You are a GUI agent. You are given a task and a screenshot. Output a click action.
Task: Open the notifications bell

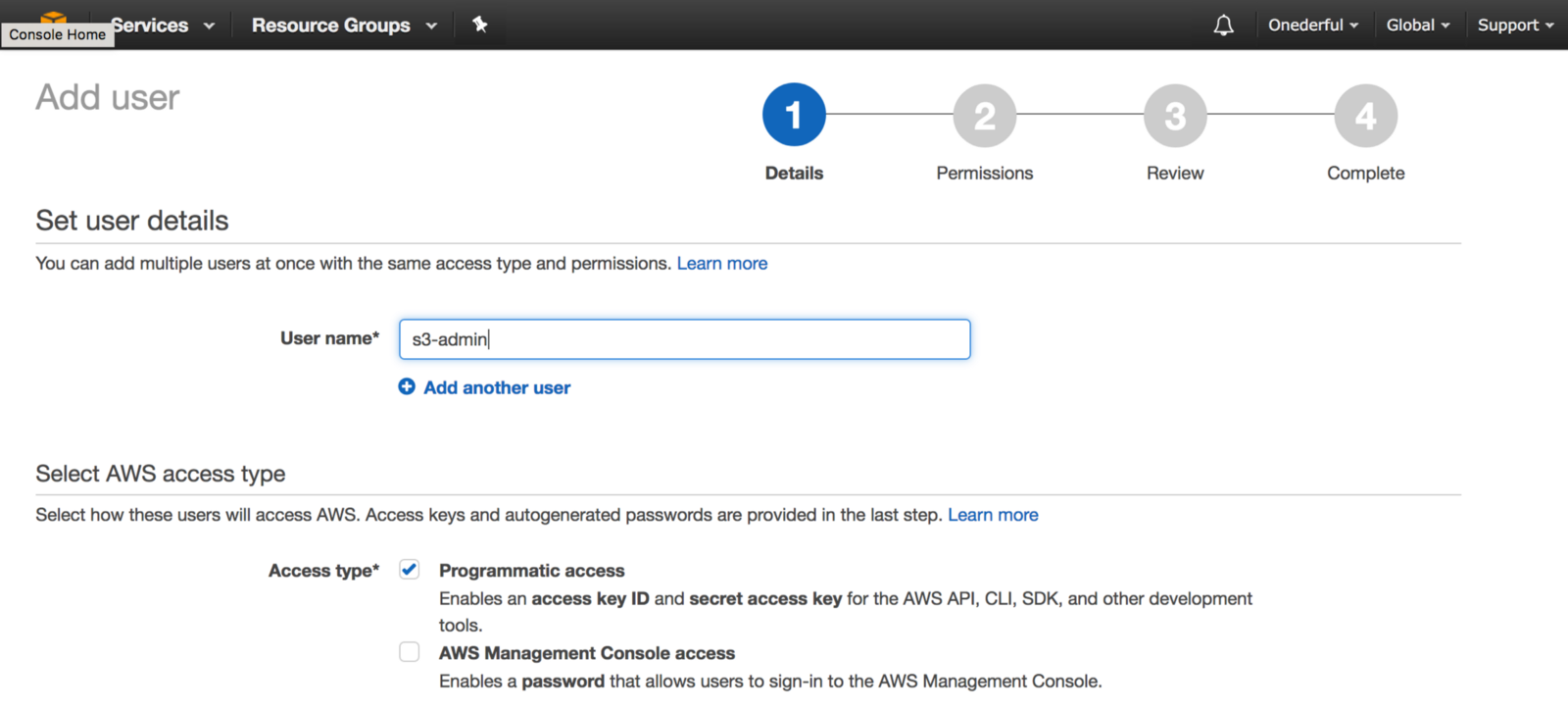(x=1223, y=25)
